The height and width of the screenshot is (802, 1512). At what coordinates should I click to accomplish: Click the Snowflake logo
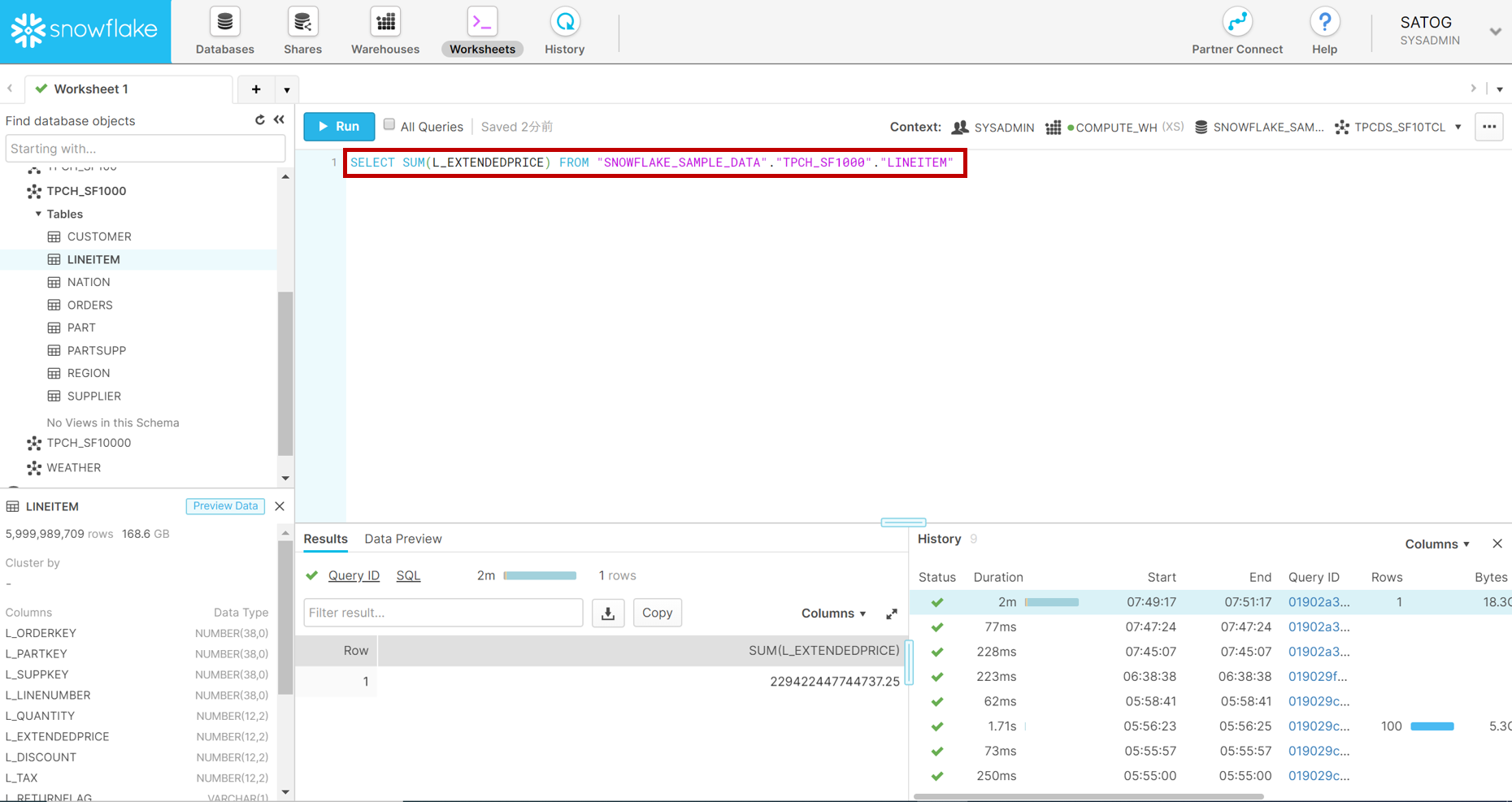(x=85, y=31)
